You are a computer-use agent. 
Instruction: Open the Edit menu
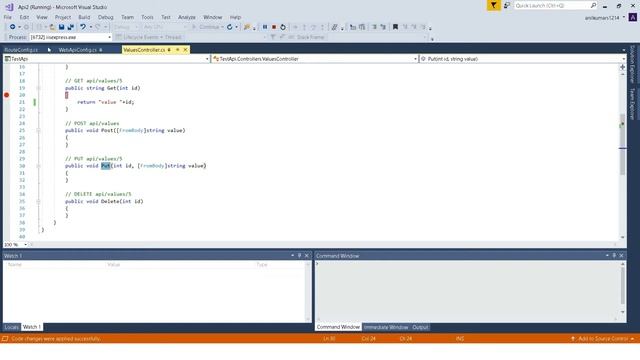coord(24,17)
